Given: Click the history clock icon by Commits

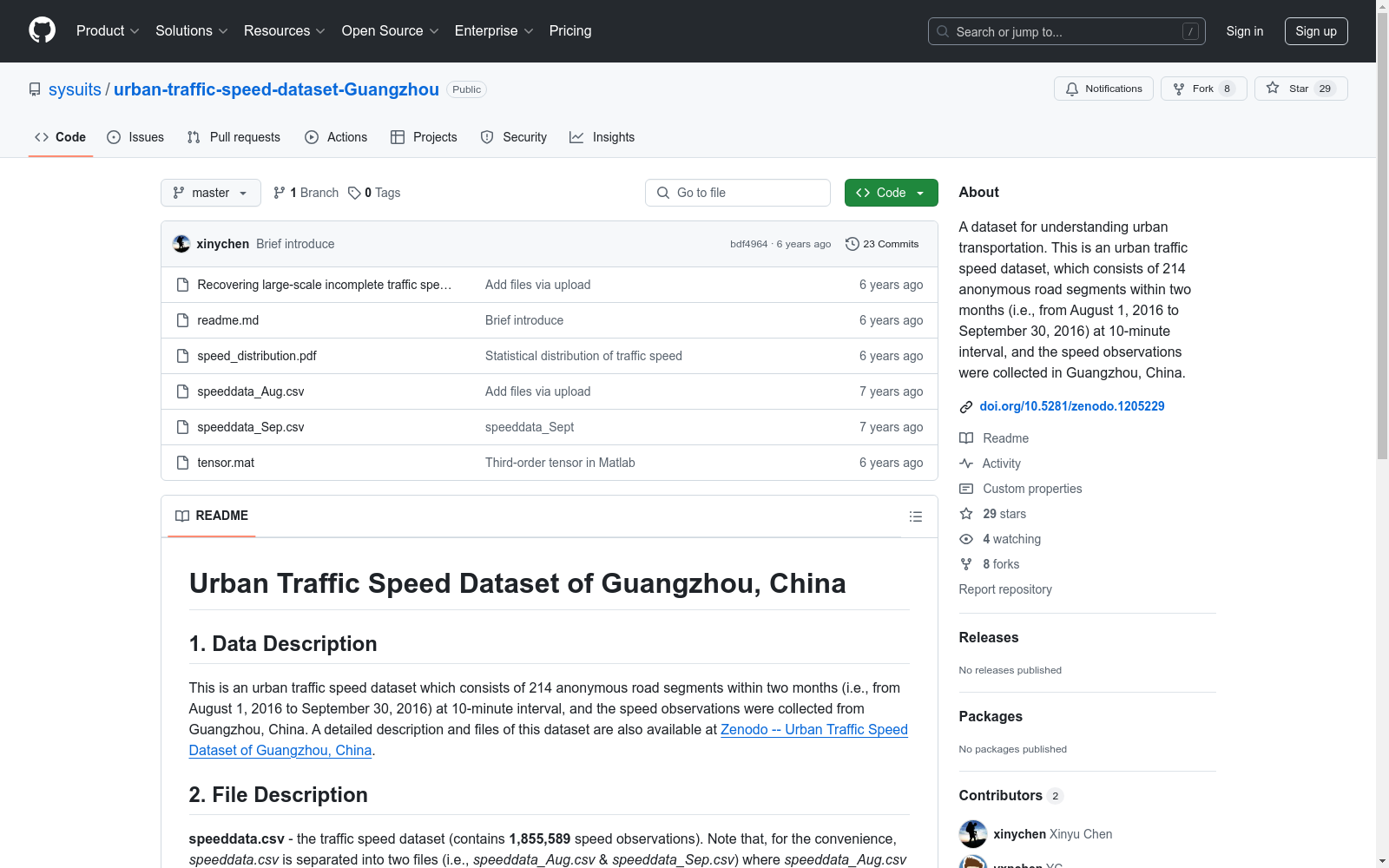Looking at the screenshot, I should click(852, 244).
